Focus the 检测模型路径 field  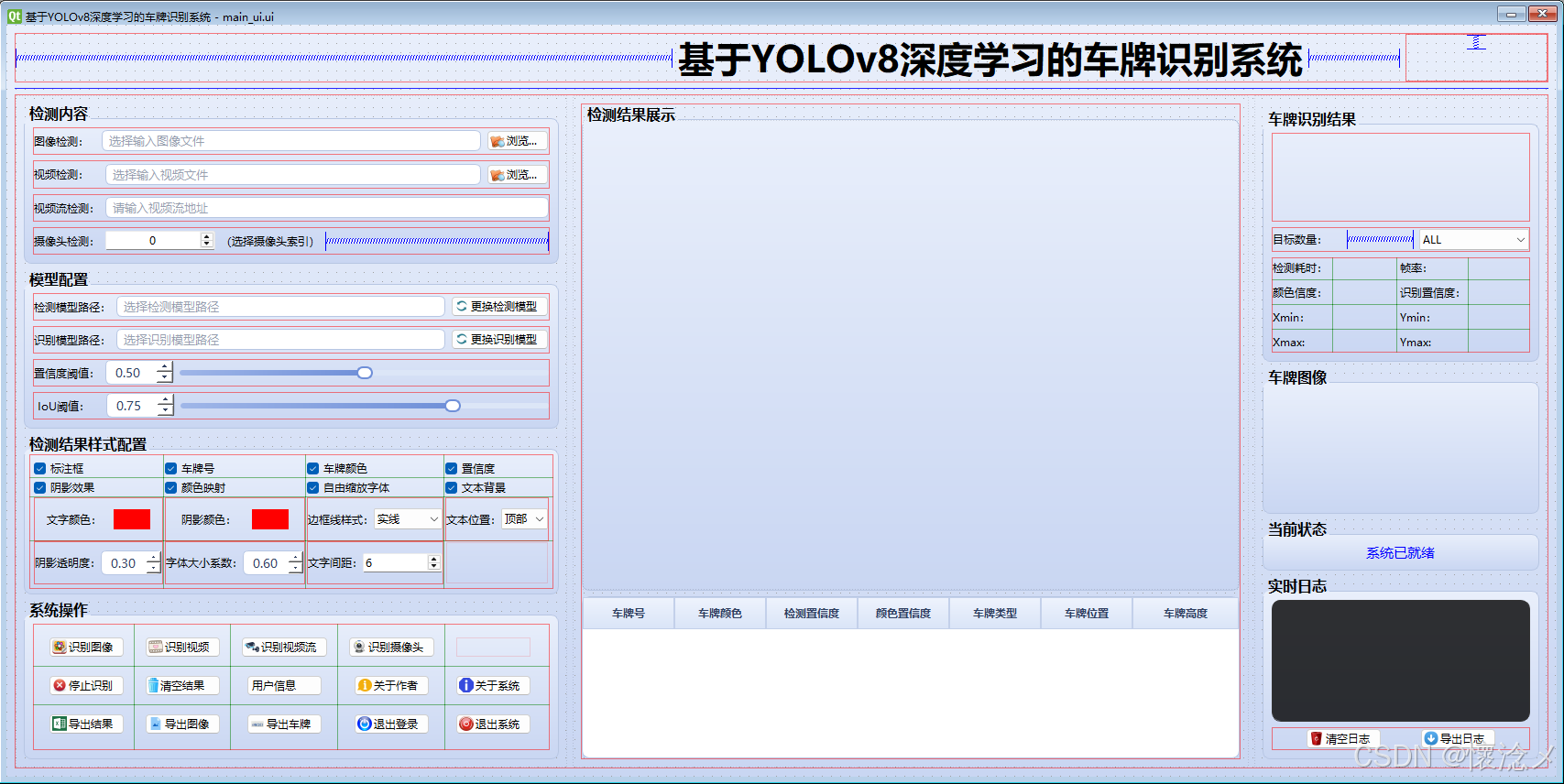280,306
